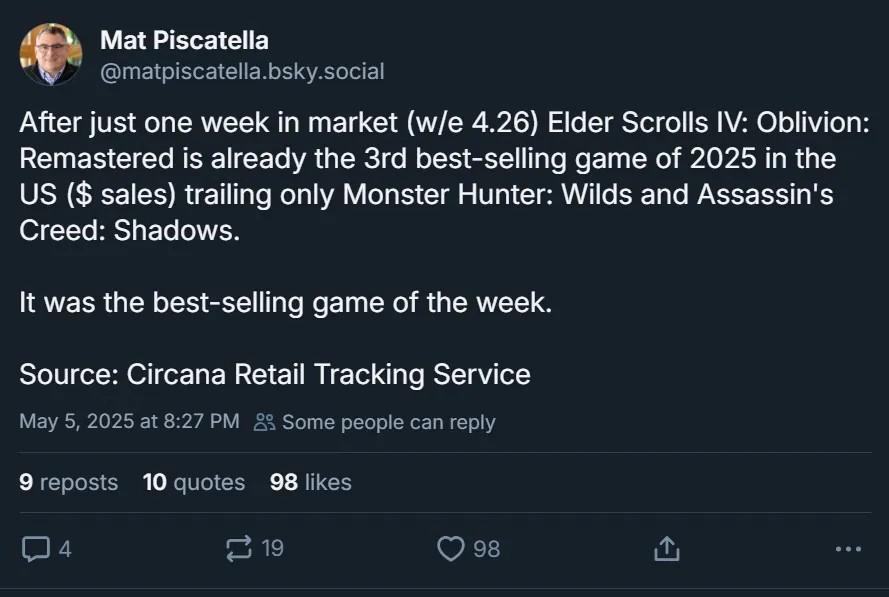Click the repost count number 19
Image resolution: width=889 pixels, height=597 pixels.
(272, 548)
